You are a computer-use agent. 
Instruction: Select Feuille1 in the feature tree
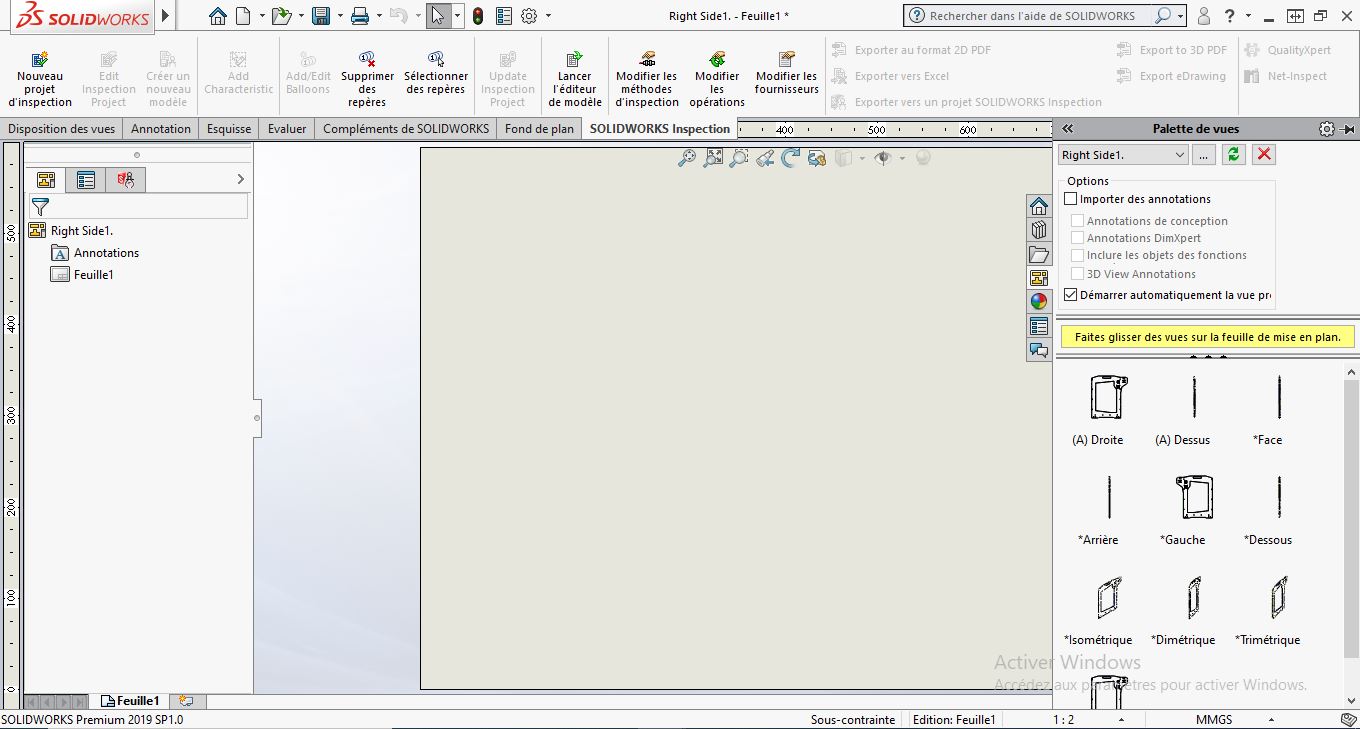82,275
